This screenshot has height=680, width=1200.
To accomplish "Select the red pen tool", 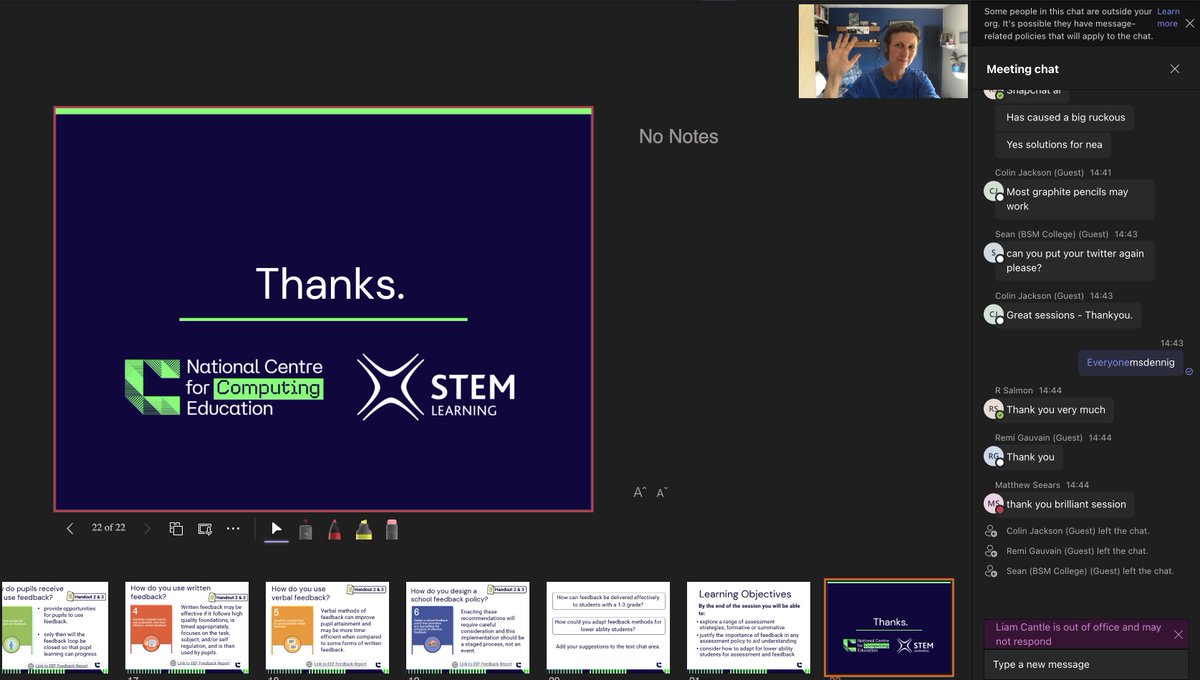I will pos(334,529).
